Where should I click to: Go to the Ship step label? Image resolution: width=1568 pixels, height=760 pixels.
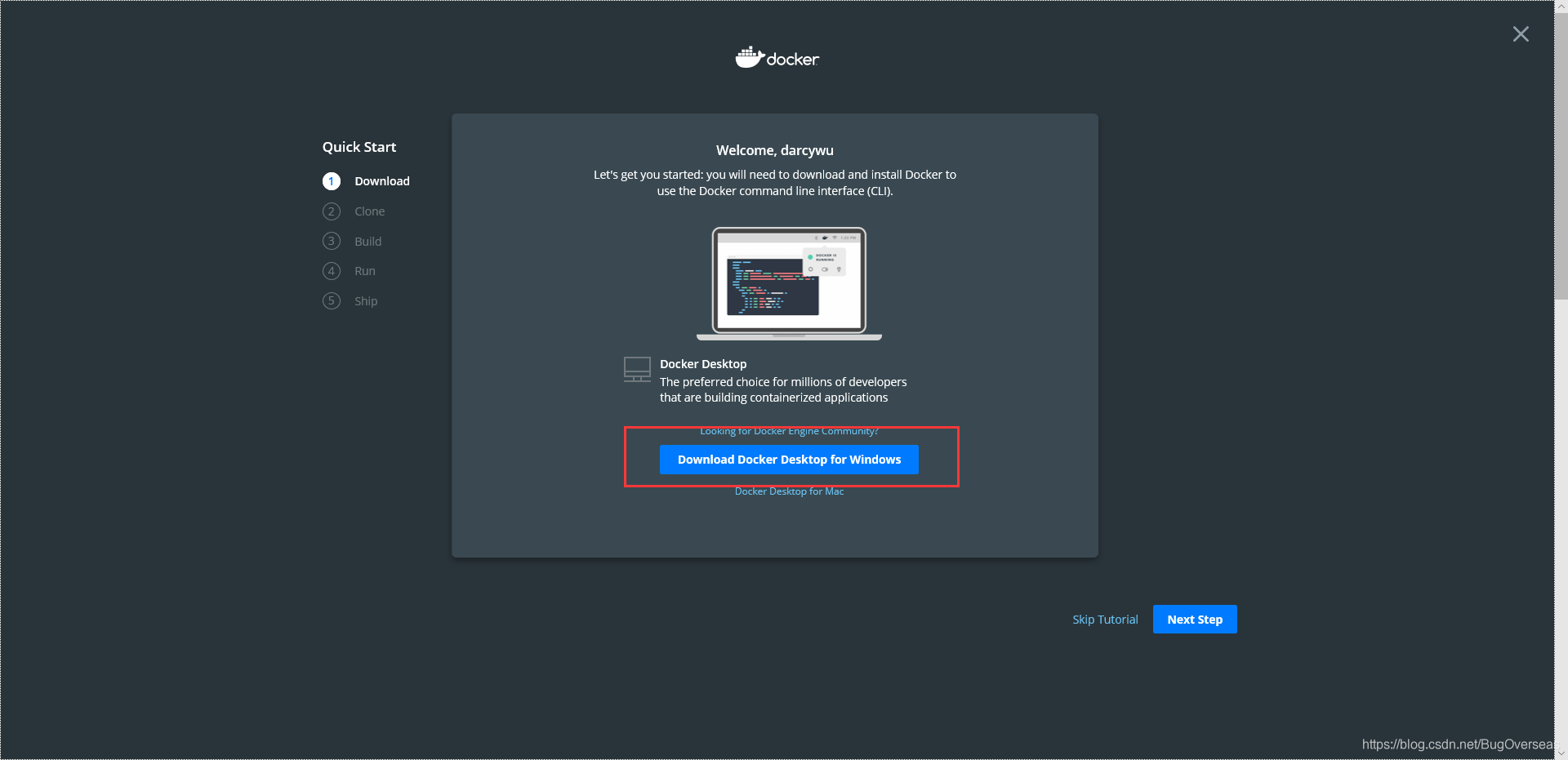(x=366, y=301)
